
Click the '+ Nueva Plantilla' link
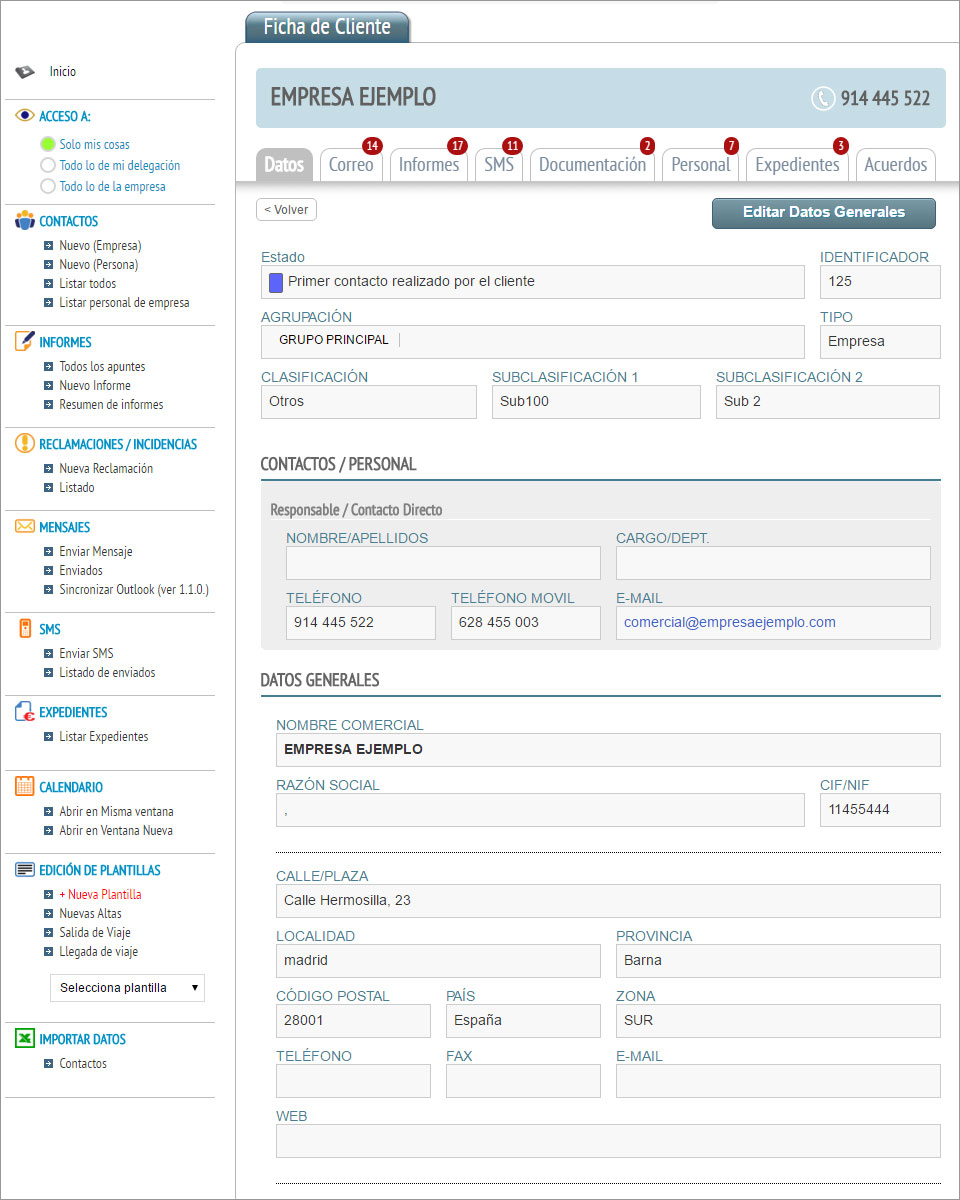click(x=100, y=895)
